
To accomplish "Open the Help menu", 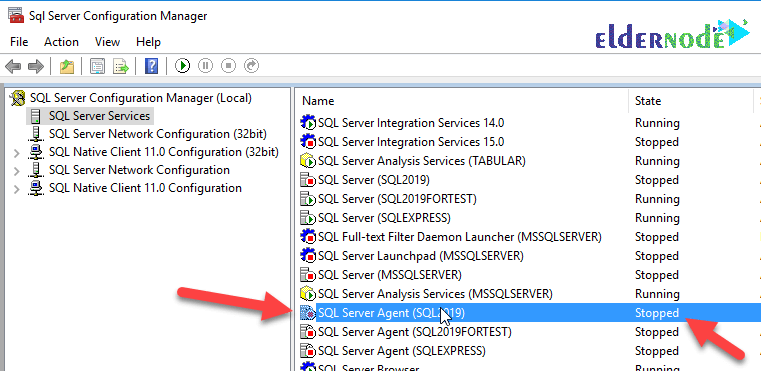I will [148, 42].
